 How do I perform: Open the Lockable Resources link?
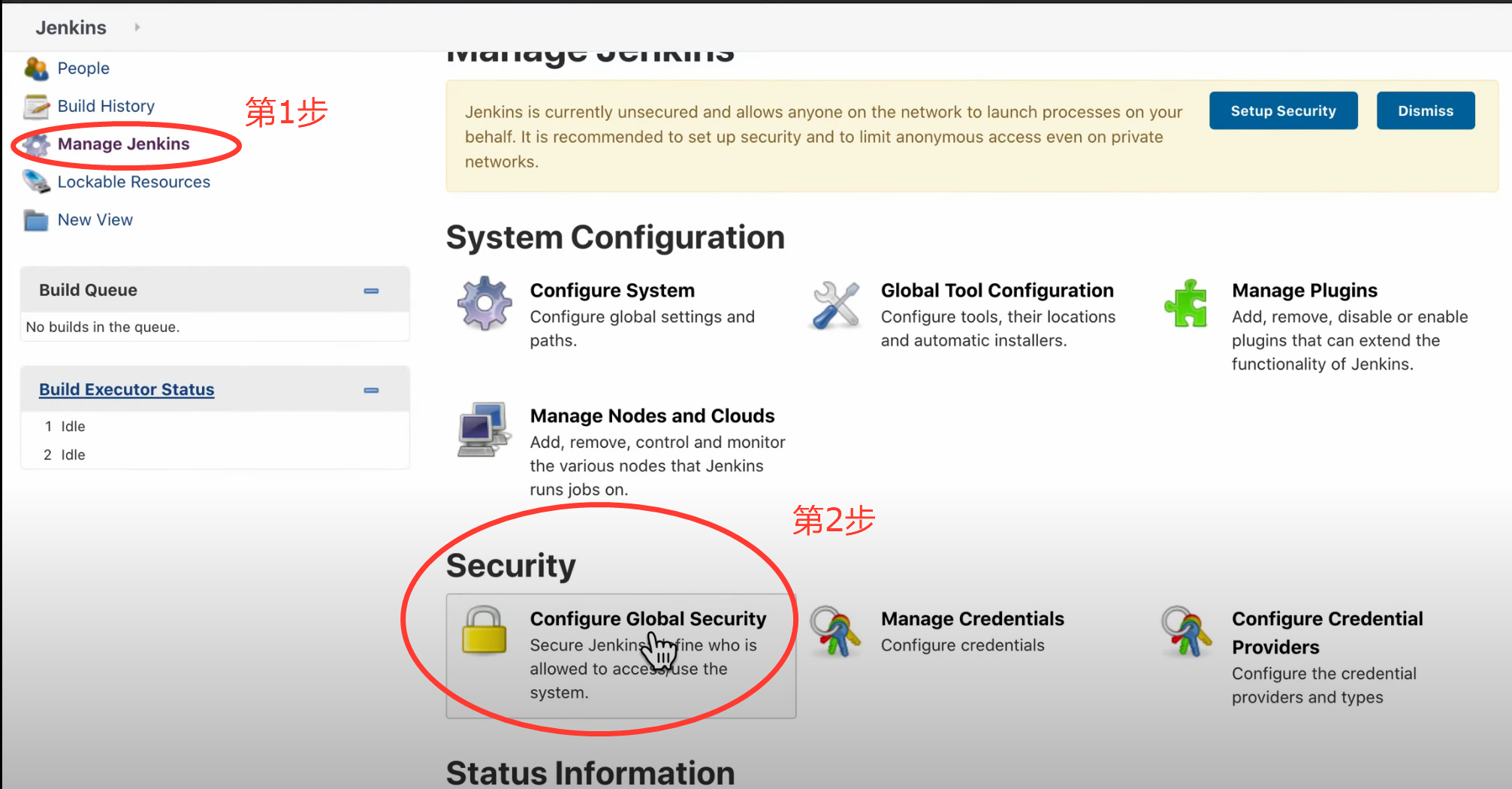coord(134,182)
